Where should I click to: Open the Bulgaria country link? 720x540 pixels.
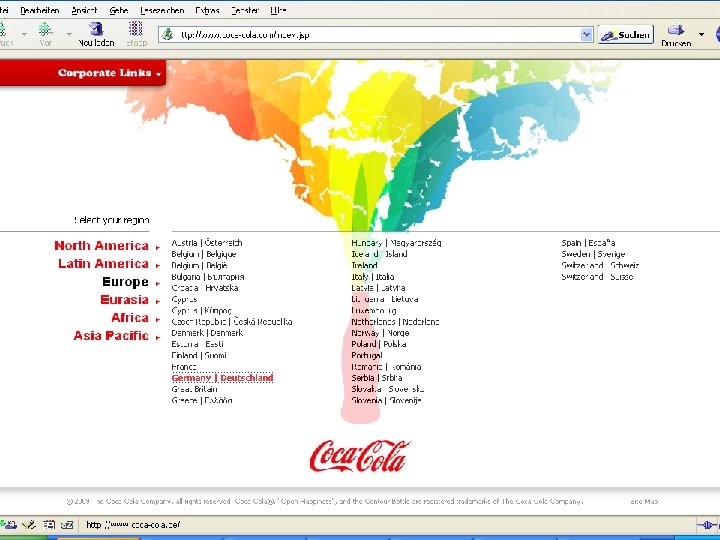(208, 276)
